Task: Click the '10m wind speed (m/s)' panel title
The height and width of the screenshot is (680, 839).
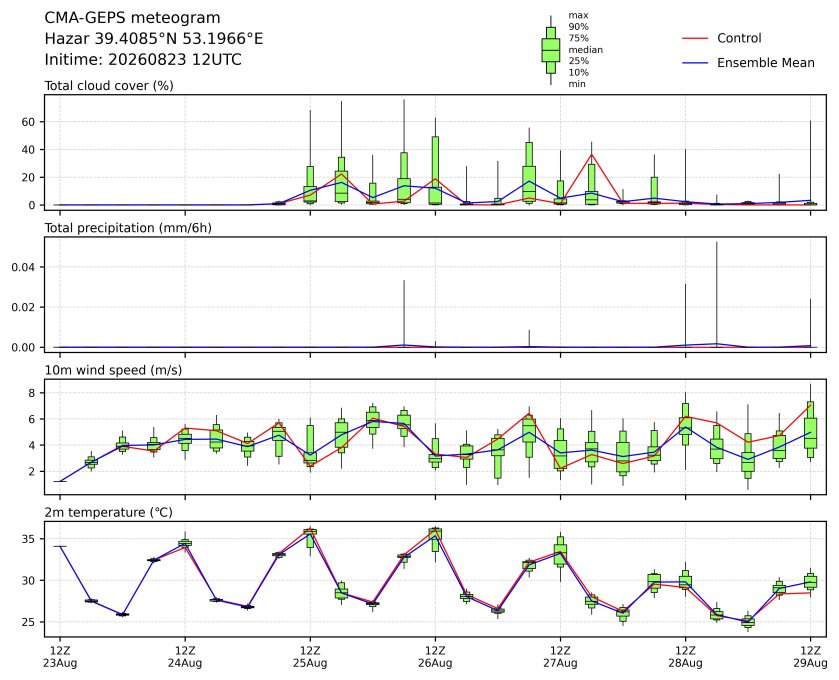Action: click(x=113, y=370)
